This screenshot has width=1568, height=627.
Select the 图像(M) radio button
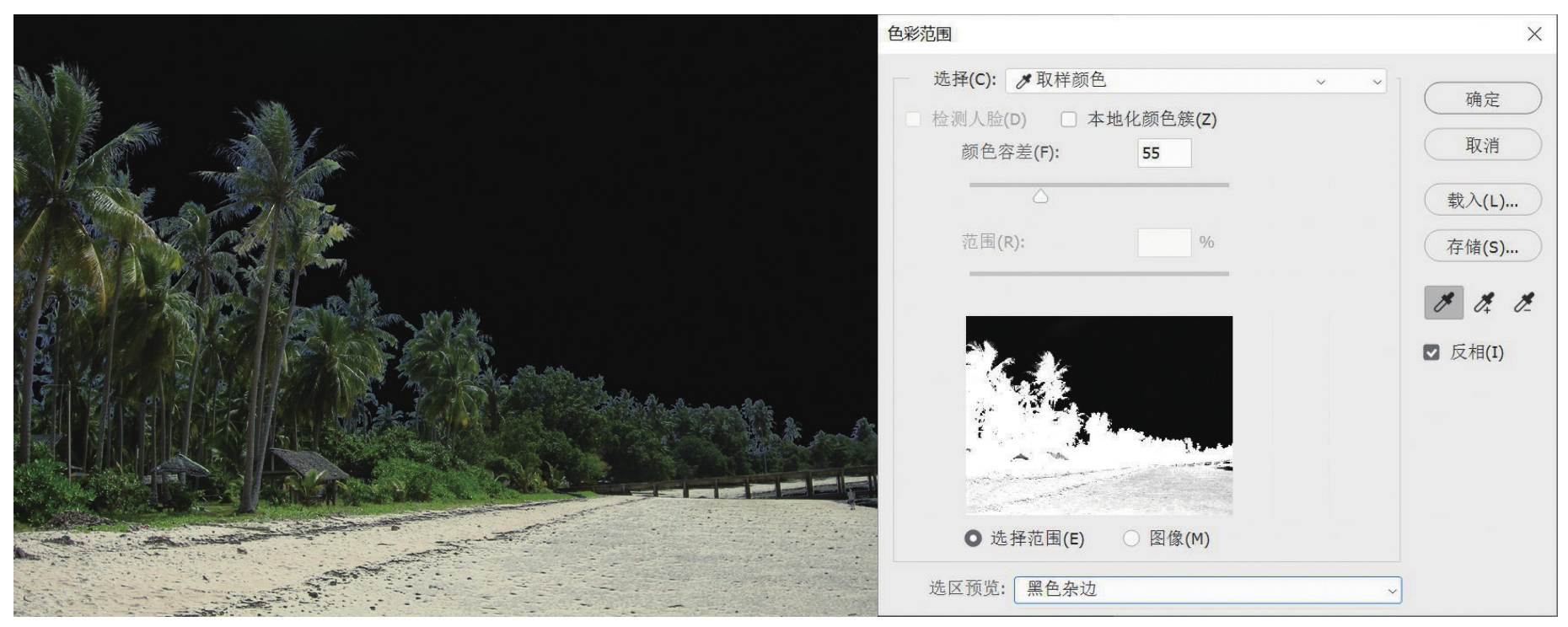click(1131, 539)
